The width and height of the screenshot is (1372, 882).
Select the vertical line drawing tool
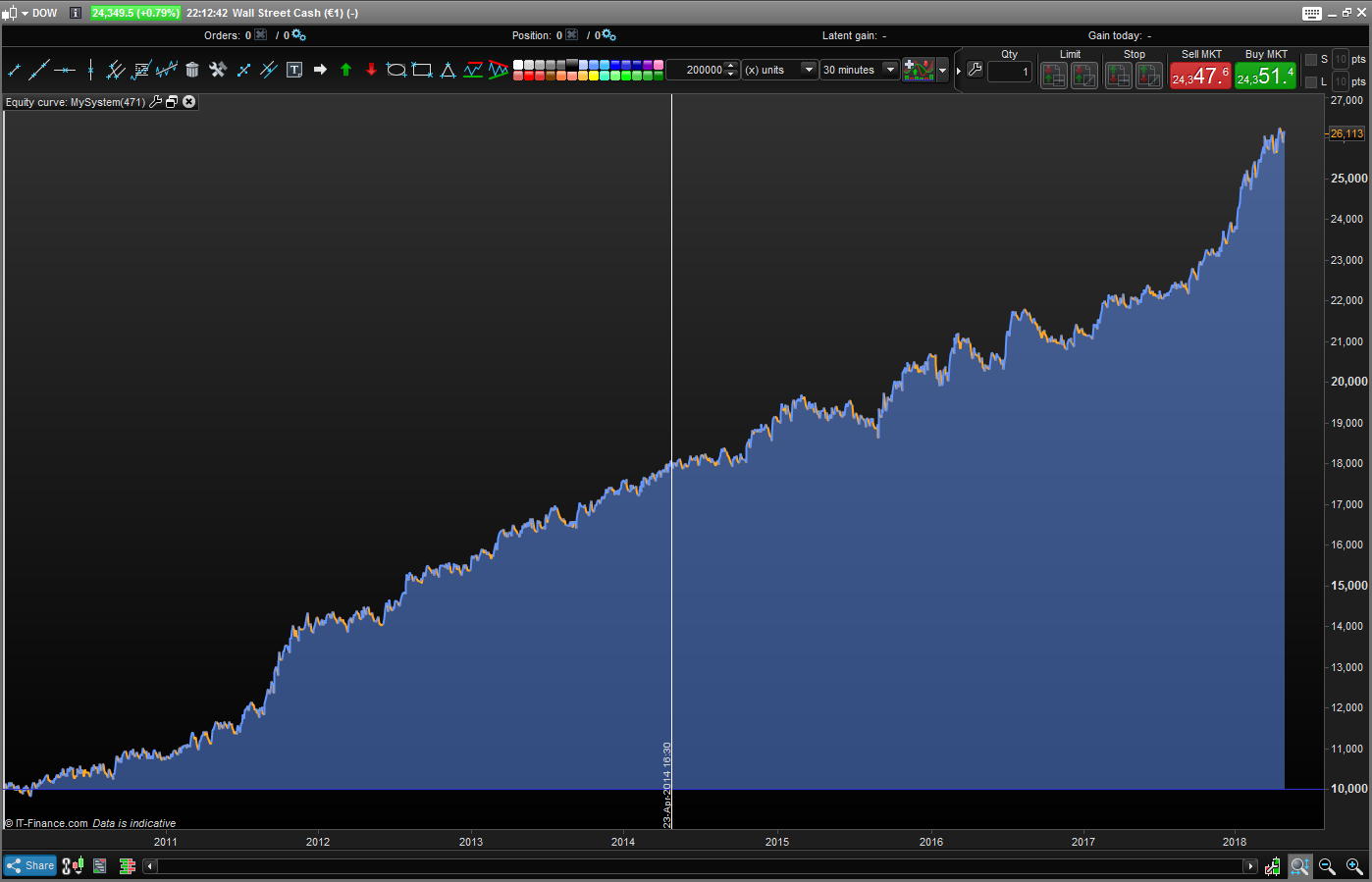[x=90, y=70]
